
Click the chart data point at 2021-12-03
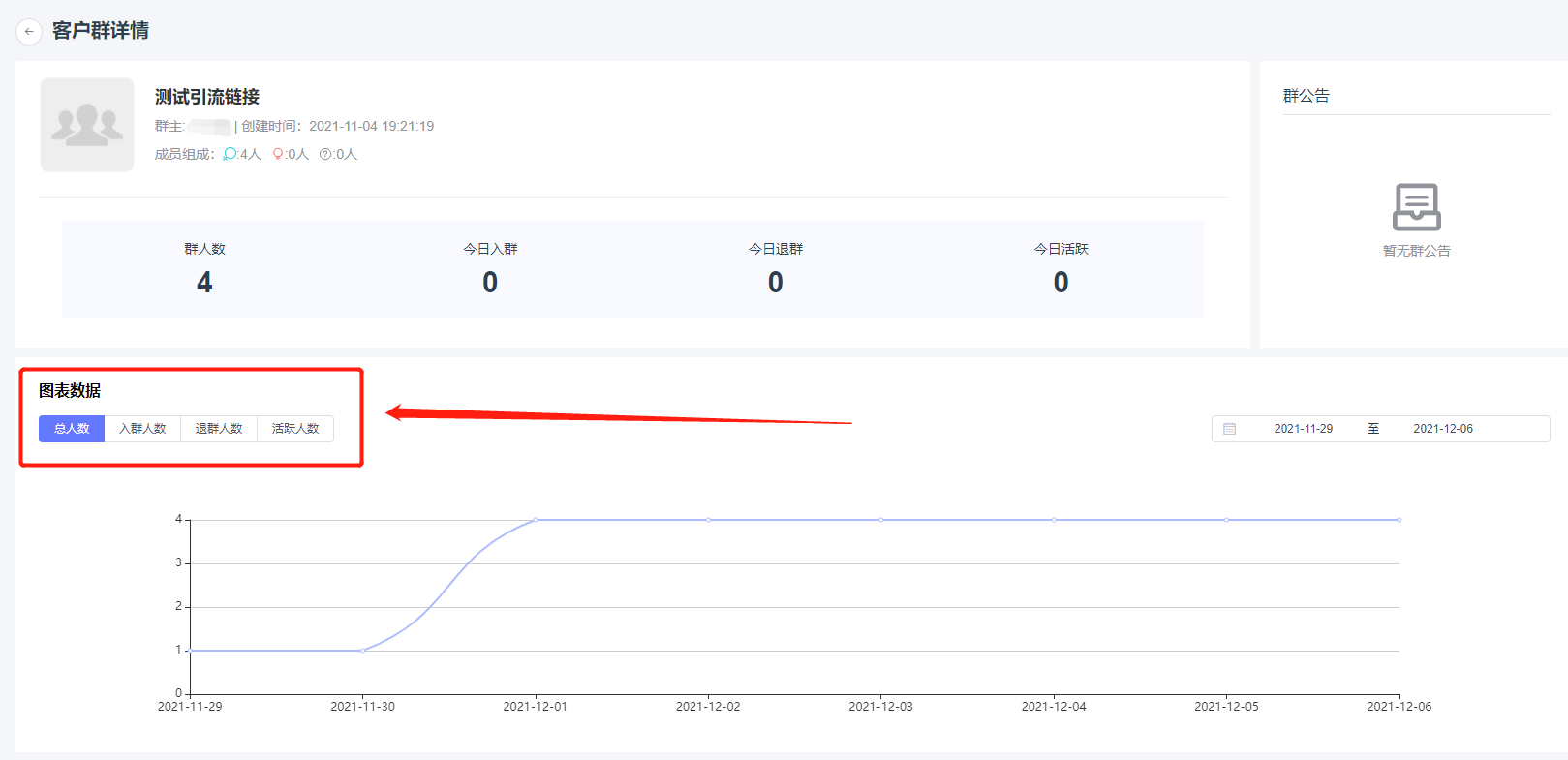pyautogui.click(x=881, y=520)
